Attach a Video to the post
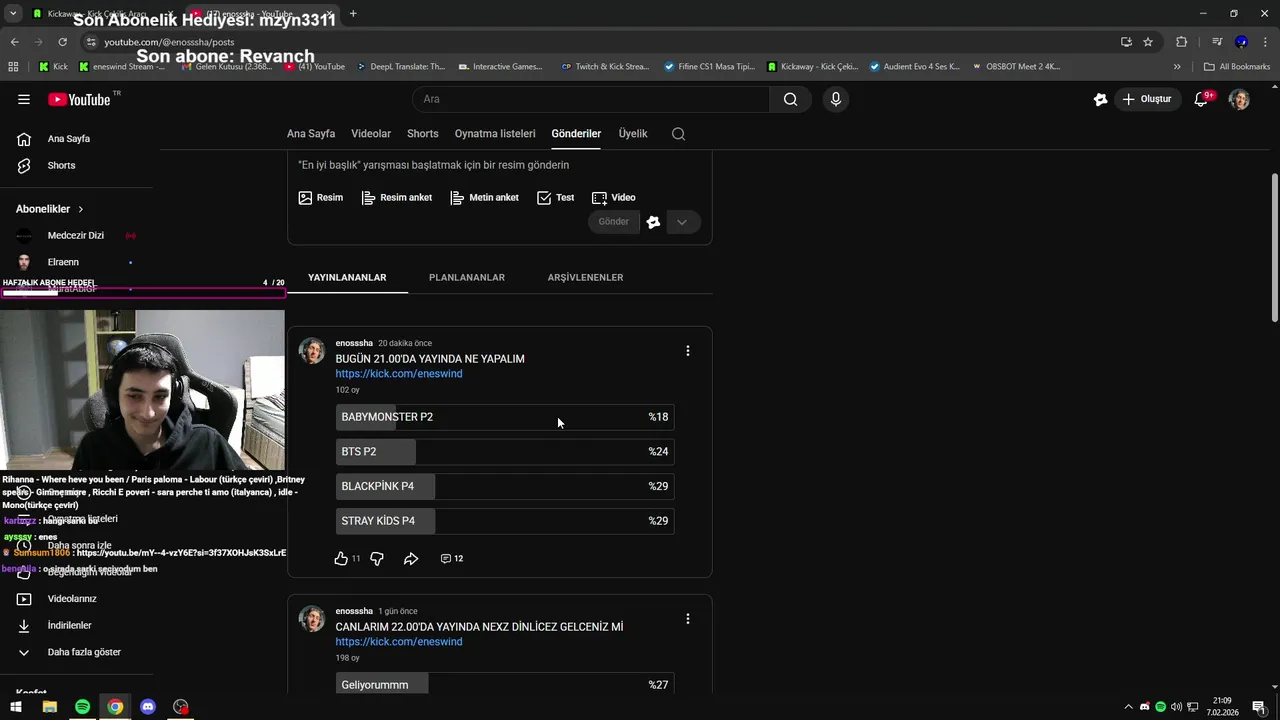Viewport: 1280px width, 720px height. (x=614, y=198)
